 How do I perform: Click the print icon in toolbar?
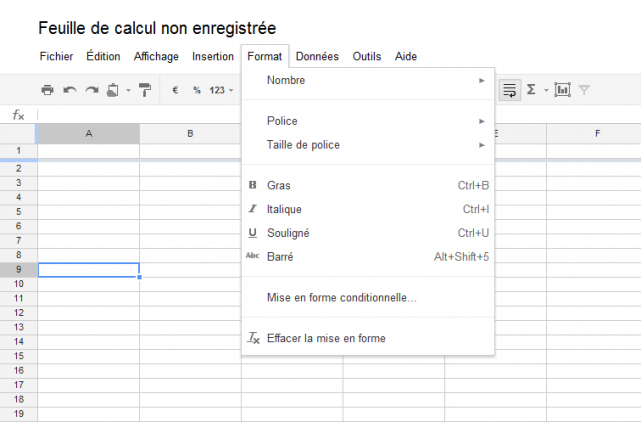pyautogui.click(x=47, y=90)
